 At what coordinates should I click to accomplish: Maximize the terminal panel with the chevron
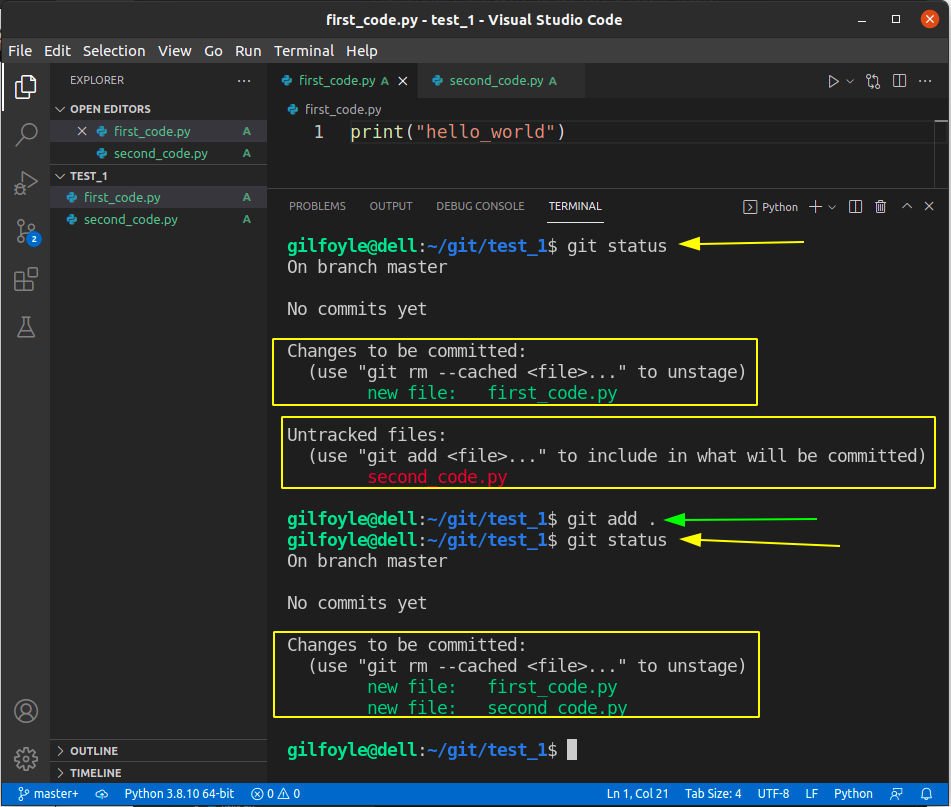click(x=906, y=206)
